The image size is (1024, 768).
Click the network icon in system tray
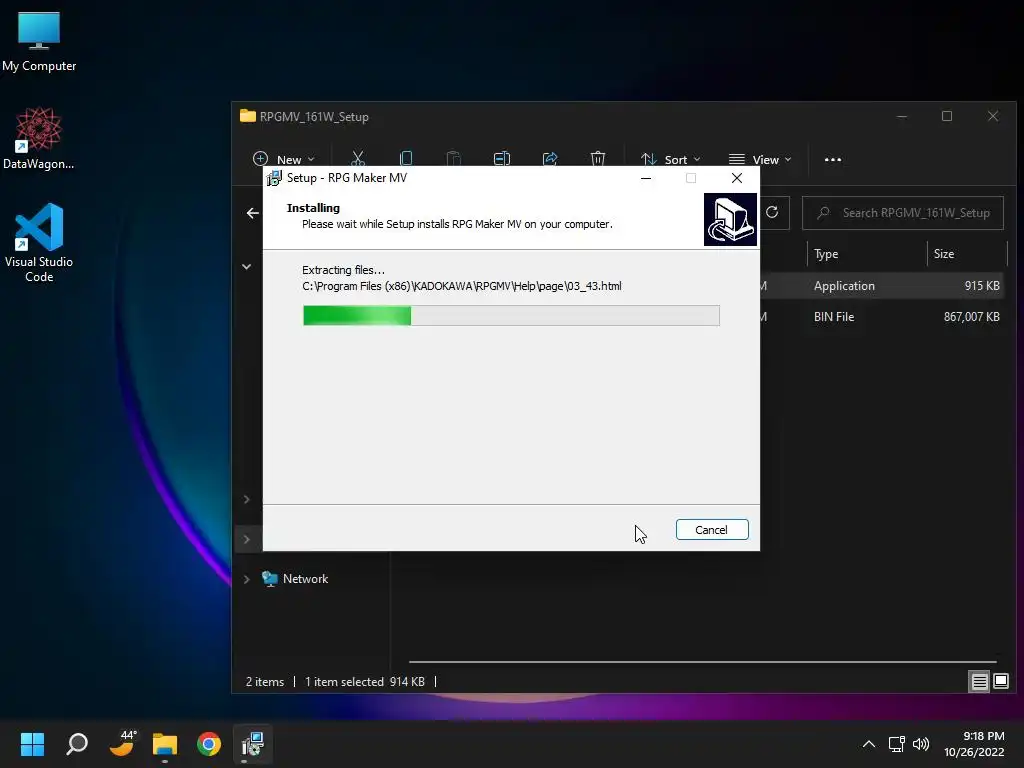[897, 744]
